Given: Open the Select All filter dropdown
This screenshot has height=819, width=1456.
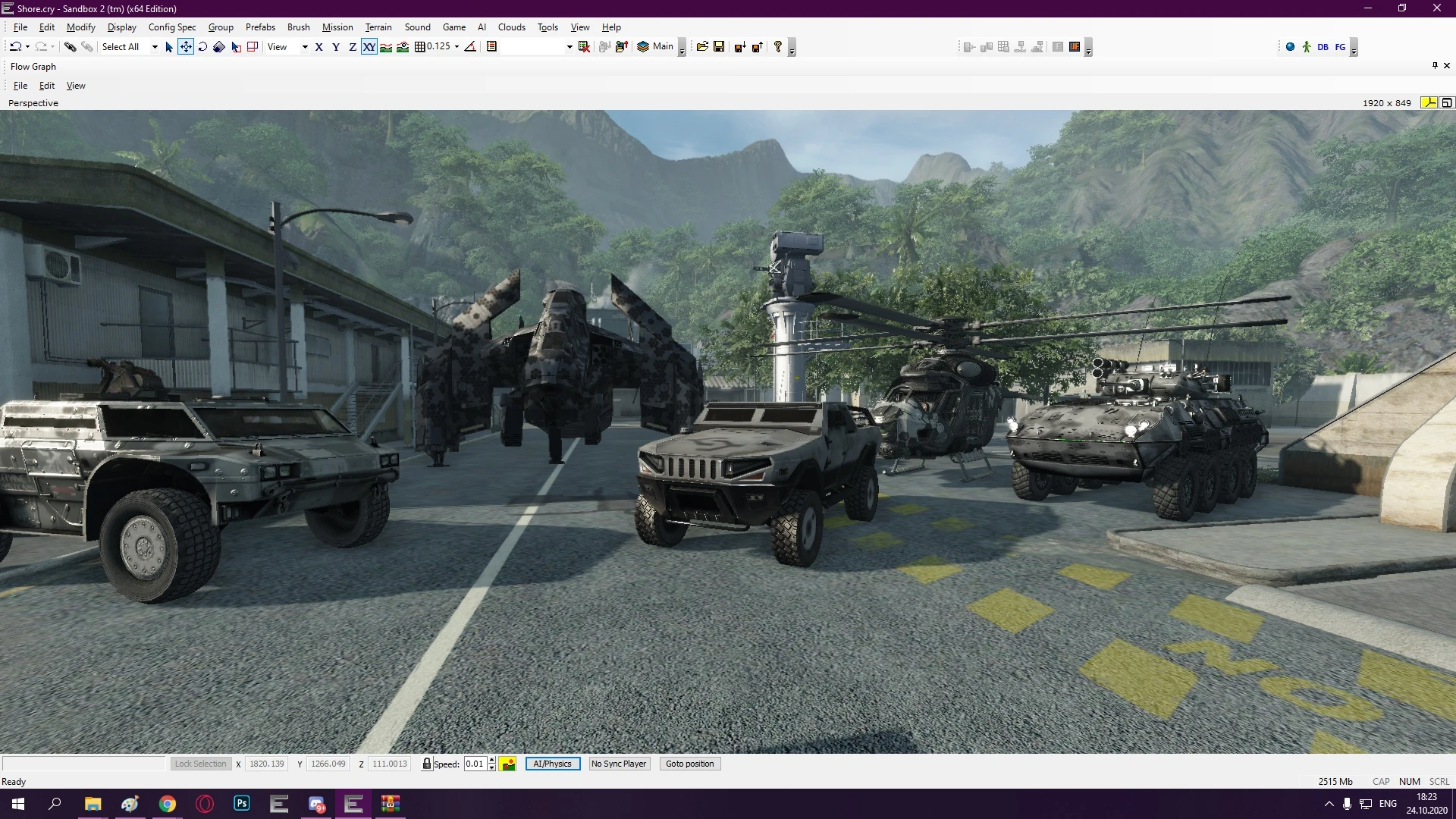Looking at the screenshot, I should pos(129,46).
